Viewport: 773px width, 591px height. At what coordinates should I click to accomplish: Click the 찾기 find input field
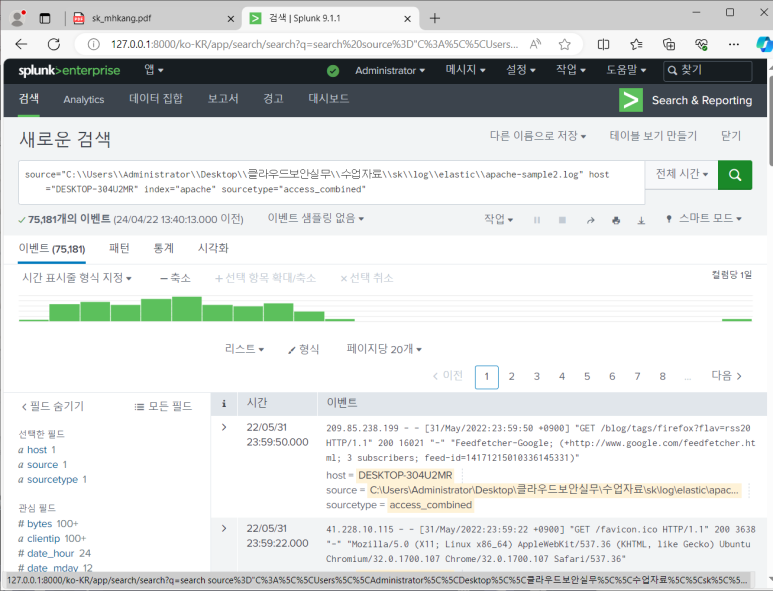point(708,70)
